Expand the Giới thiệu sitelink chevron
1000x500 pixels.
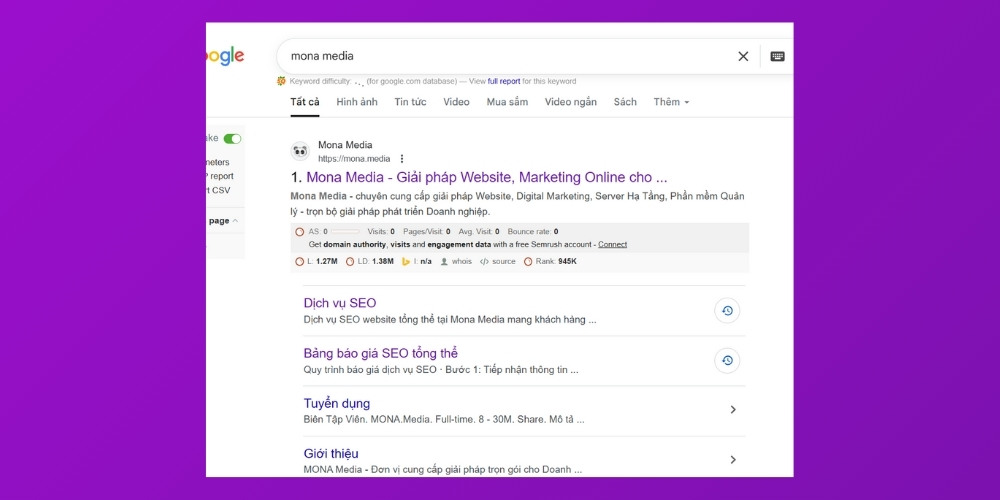pos(733,459)
